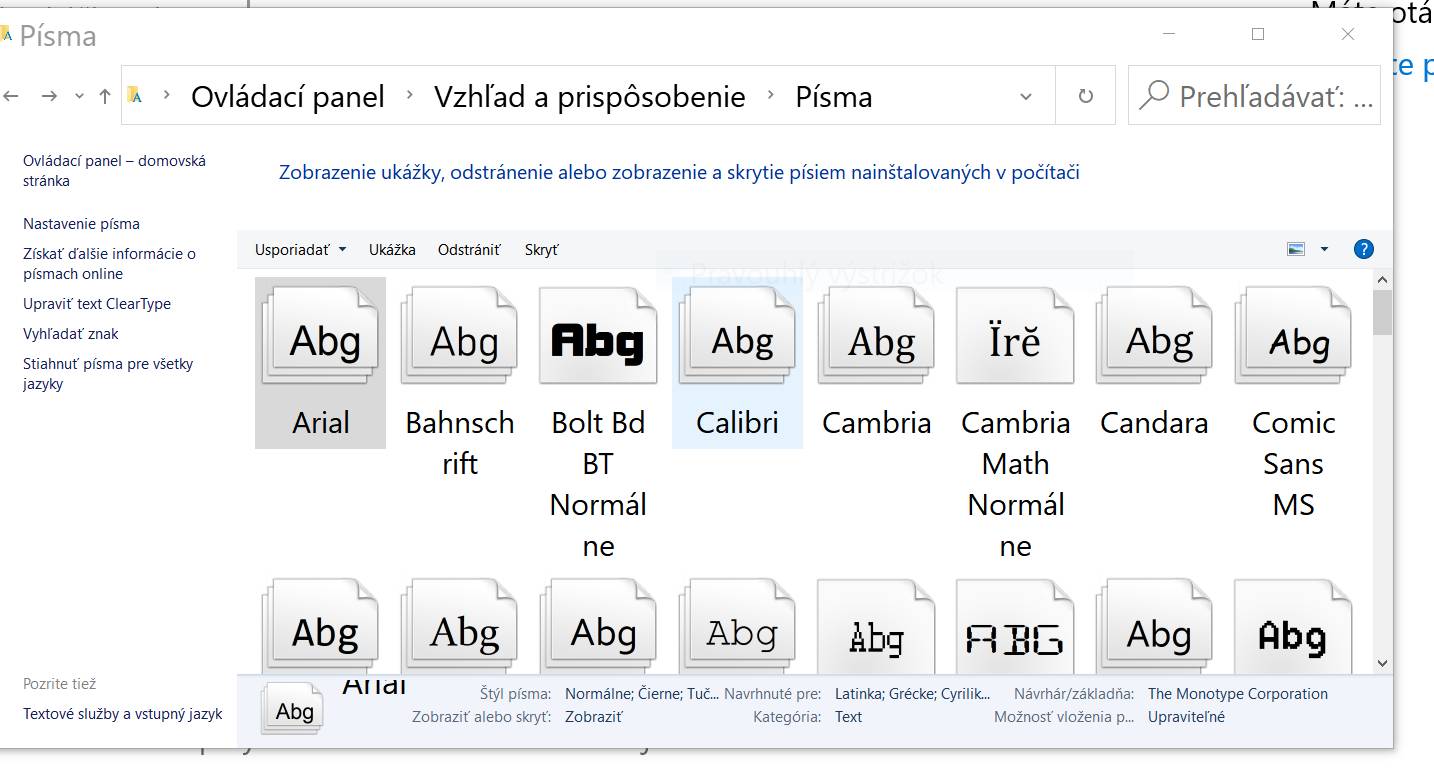Image resolution: width=1434 pixels, height=775 pixels.
Task: Go up one level with up arrow
Action: pos(105,96)
